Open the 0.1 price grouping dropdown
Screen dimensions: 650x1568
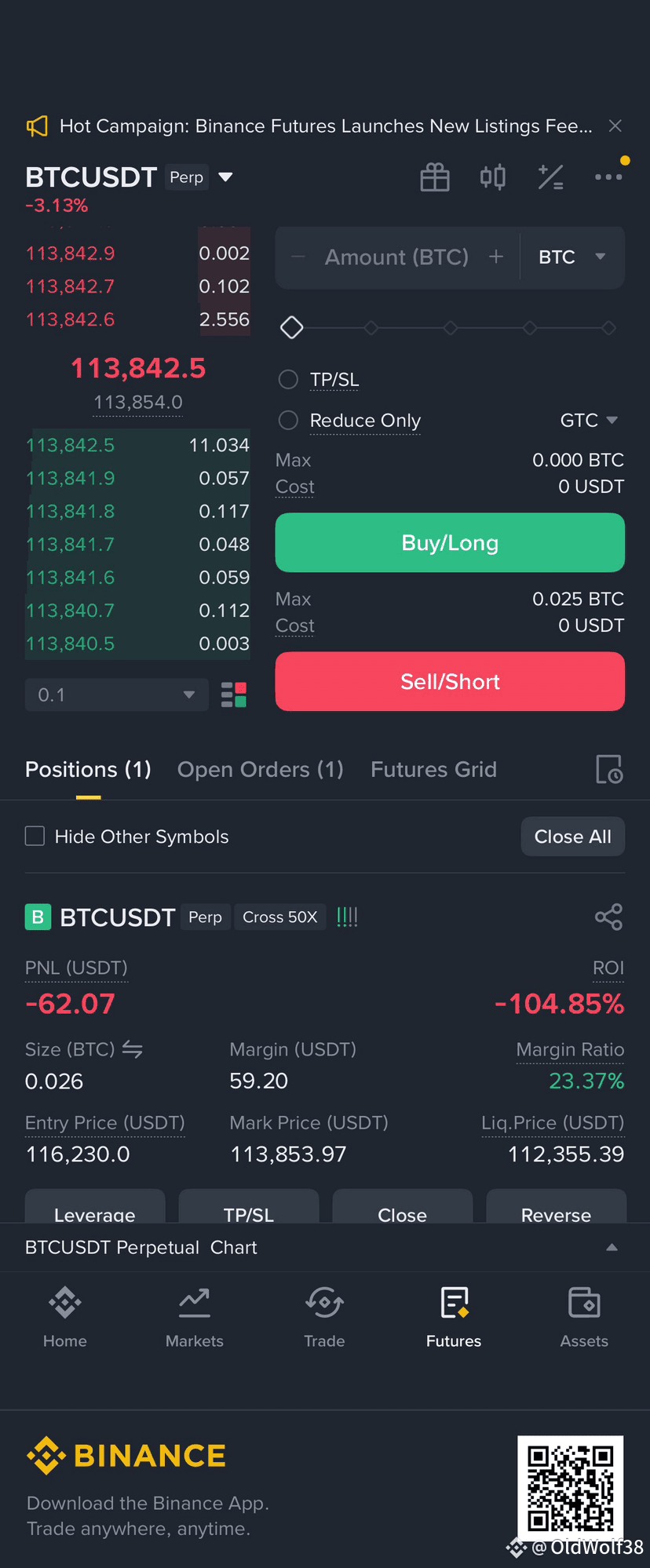coord(117,695)
